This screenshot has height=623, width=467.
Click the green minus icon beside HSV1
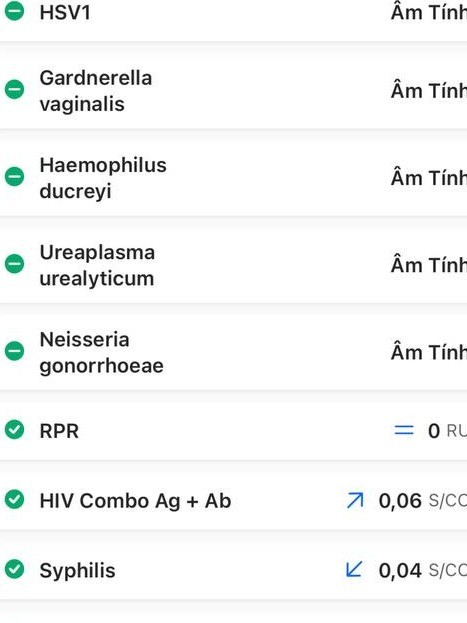coord(14,11)
